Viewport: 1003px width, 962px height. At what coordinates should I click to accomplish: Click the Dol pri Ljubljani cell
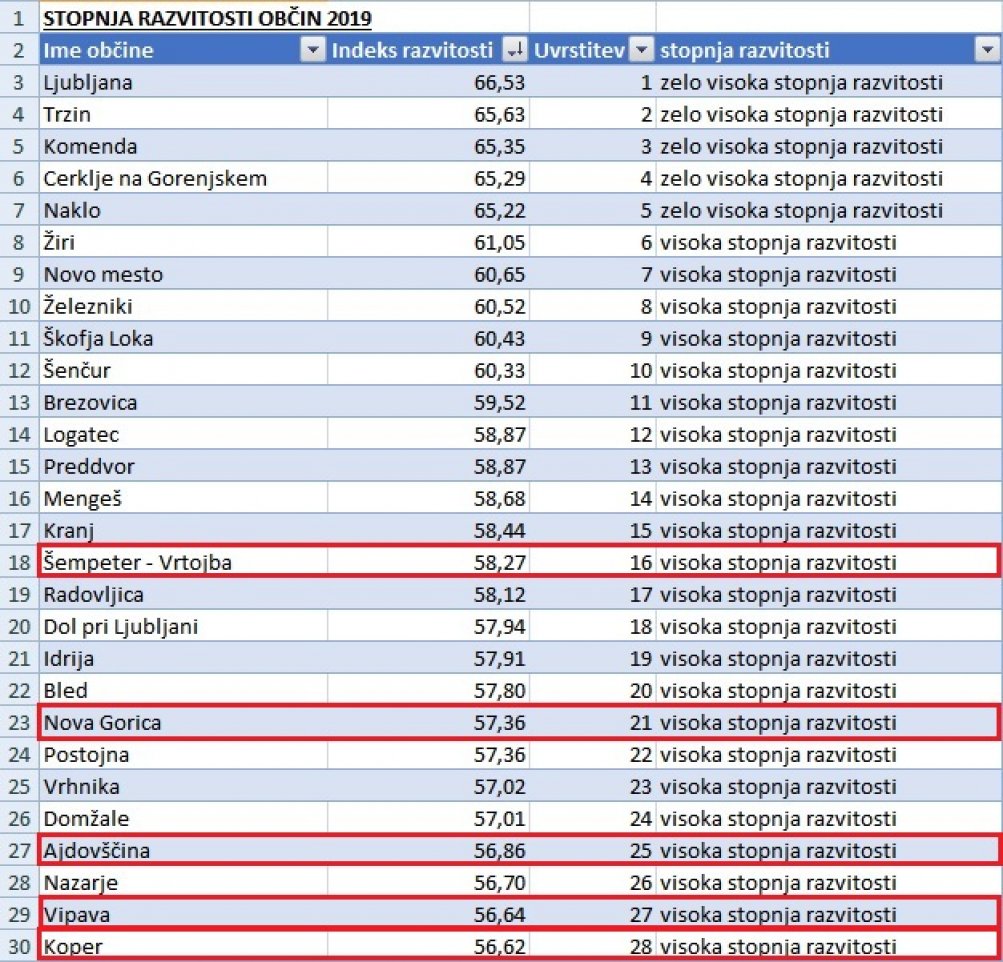[184, 626]
